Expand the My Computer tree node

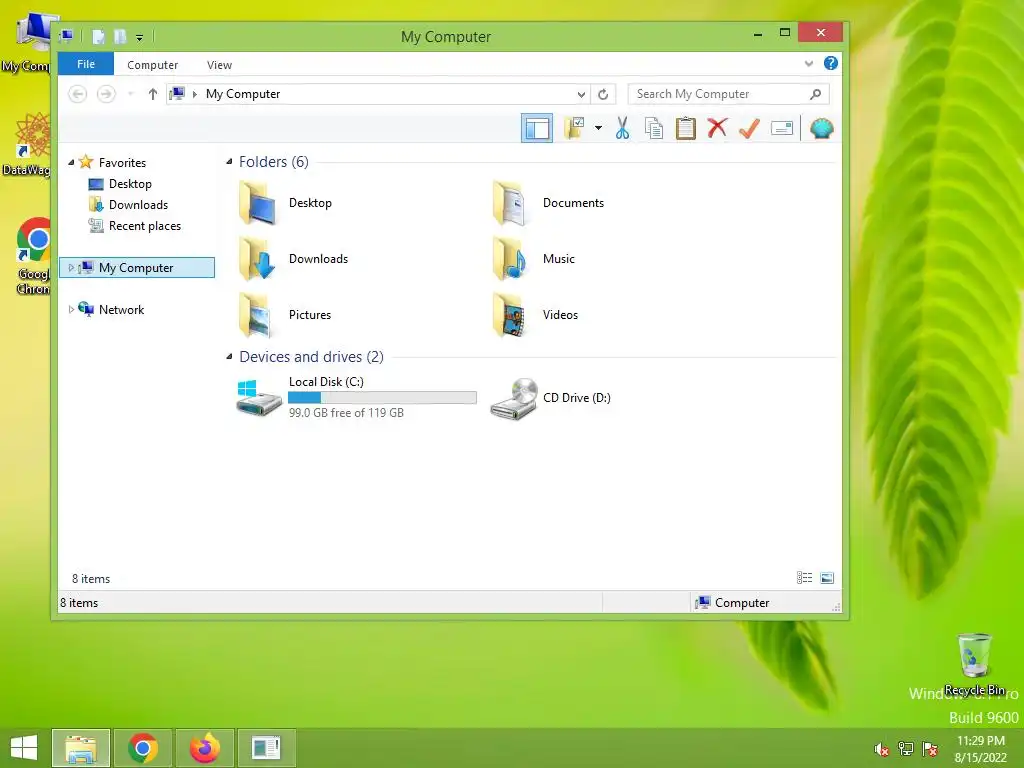[x=71, y=267]
